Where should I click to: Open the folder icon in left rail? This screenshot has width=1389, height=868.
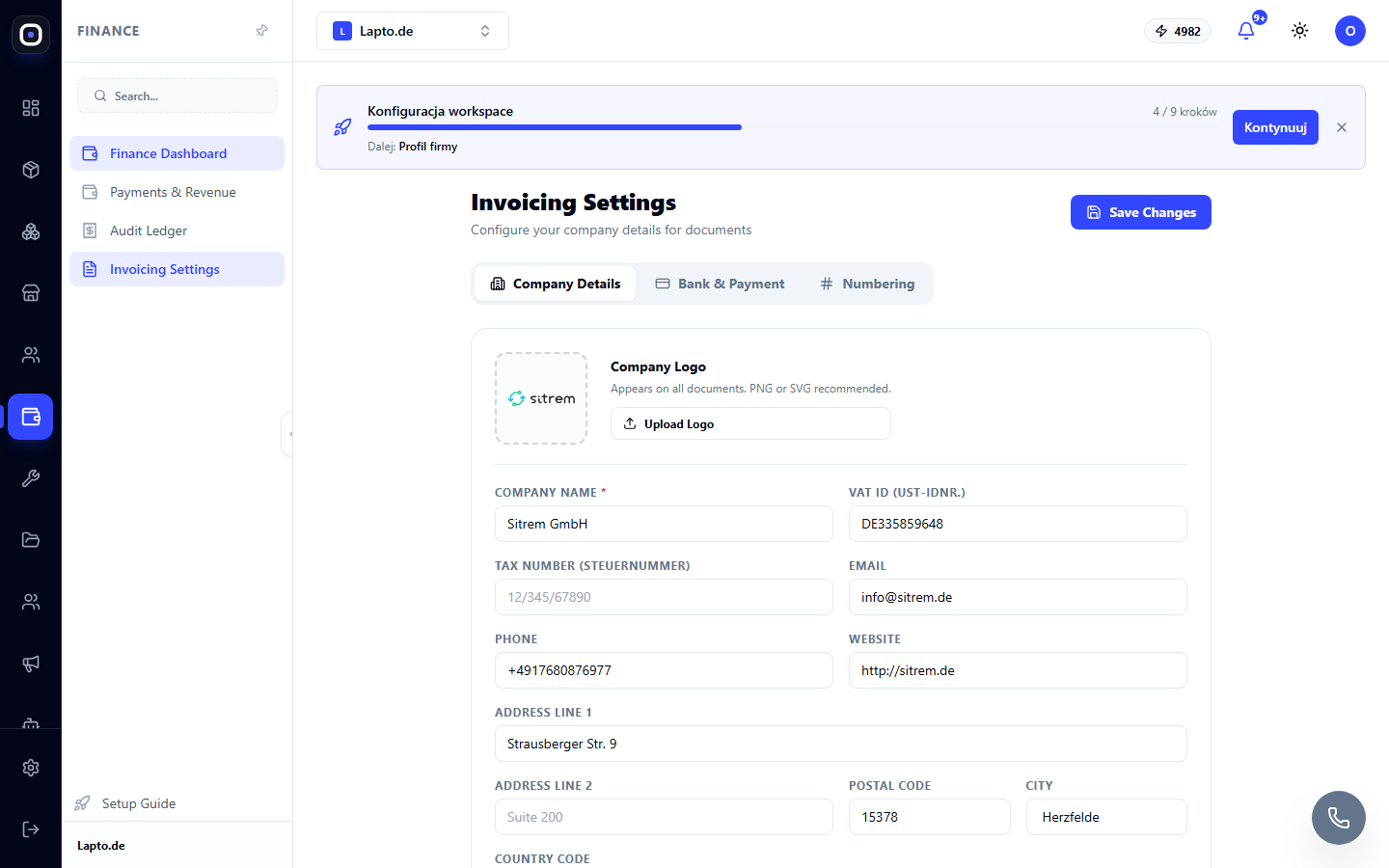(x=31, y=540)
